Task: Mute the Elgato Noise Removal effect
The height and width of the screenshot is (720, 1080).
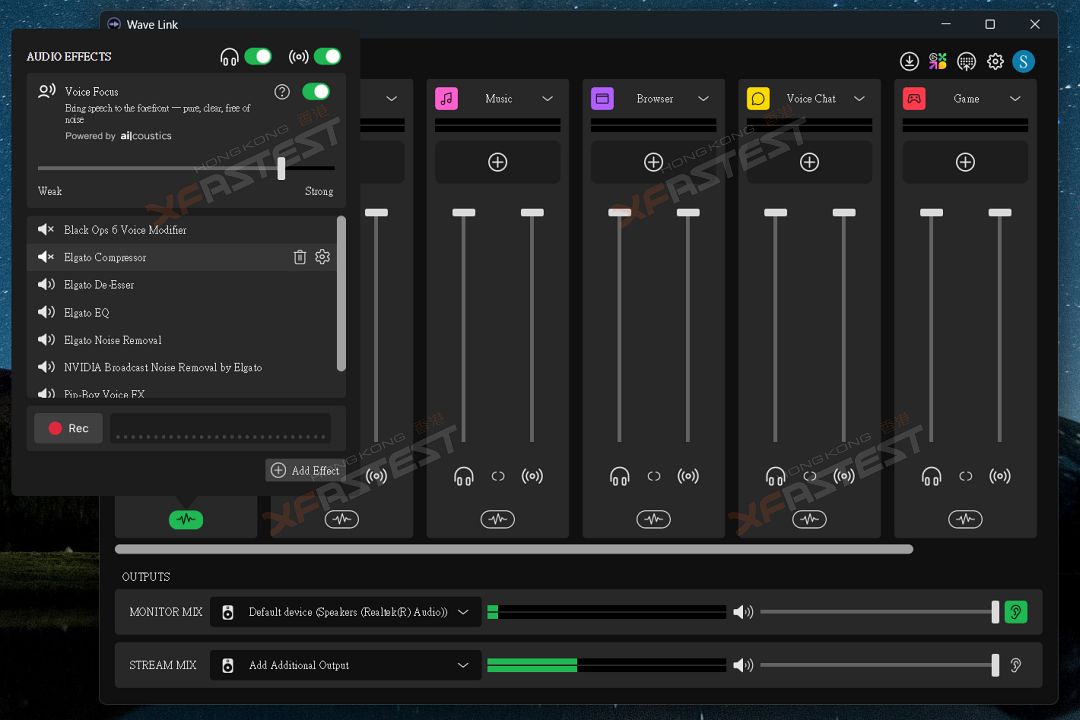Action: [x=46, y=340]
